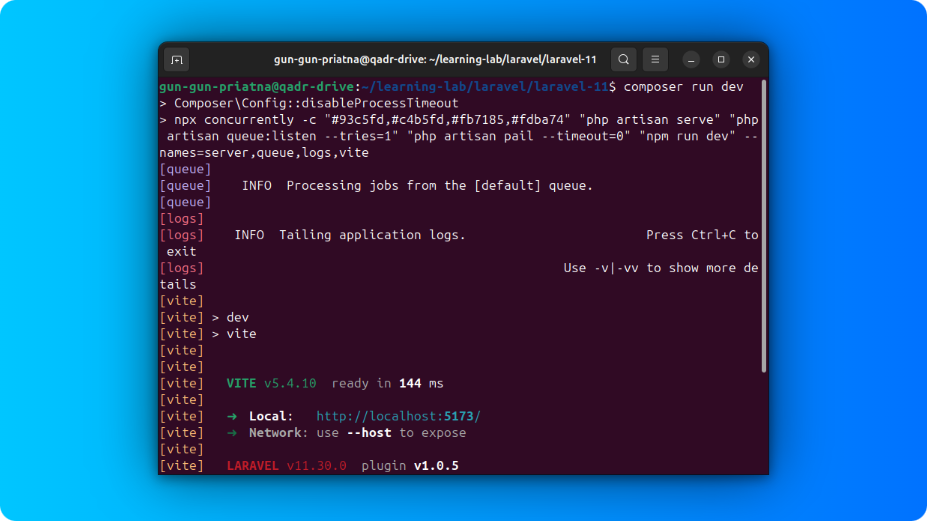Image resolution: width=927 pixels, height=521 pixels.
Task: Open the terminal hamburger menu
Action: tap(655, 60)
